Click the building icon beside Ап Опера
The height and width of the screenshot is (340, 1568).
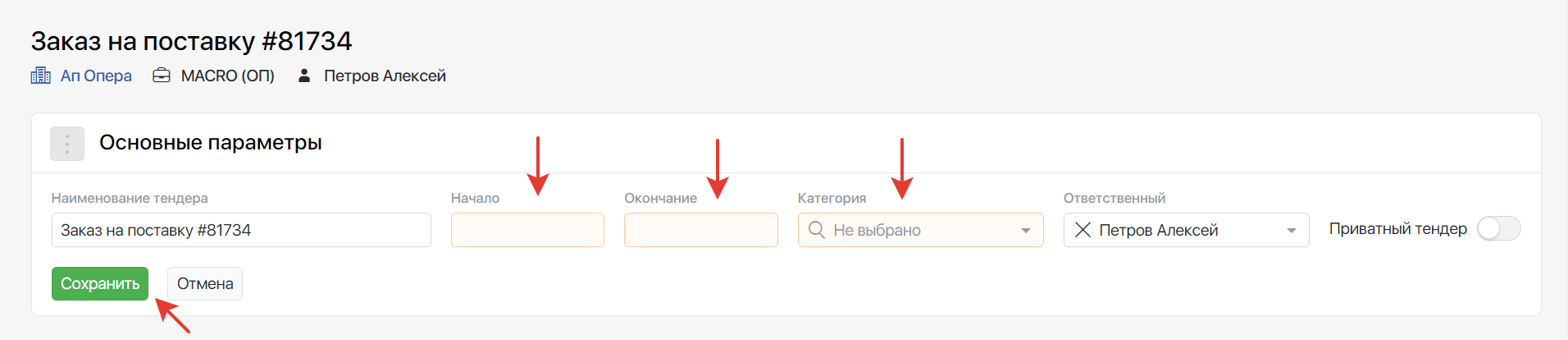[x=40, y=76]
